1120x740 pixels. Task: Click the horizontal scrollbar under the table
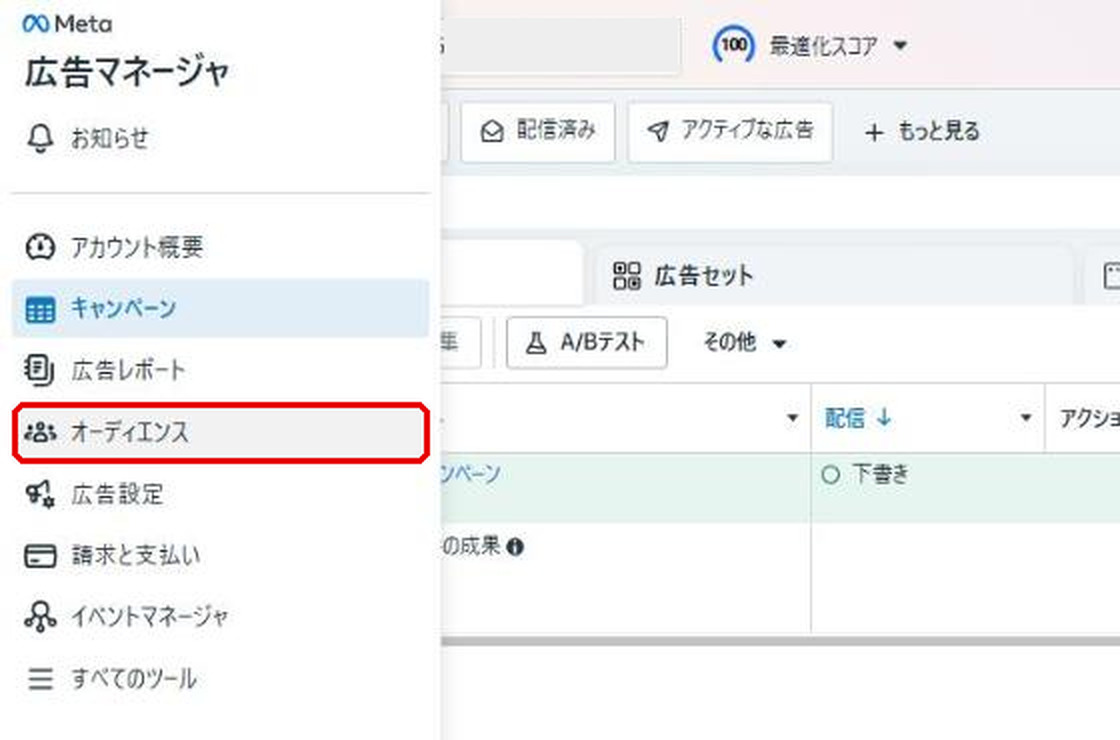coord(780,641)
